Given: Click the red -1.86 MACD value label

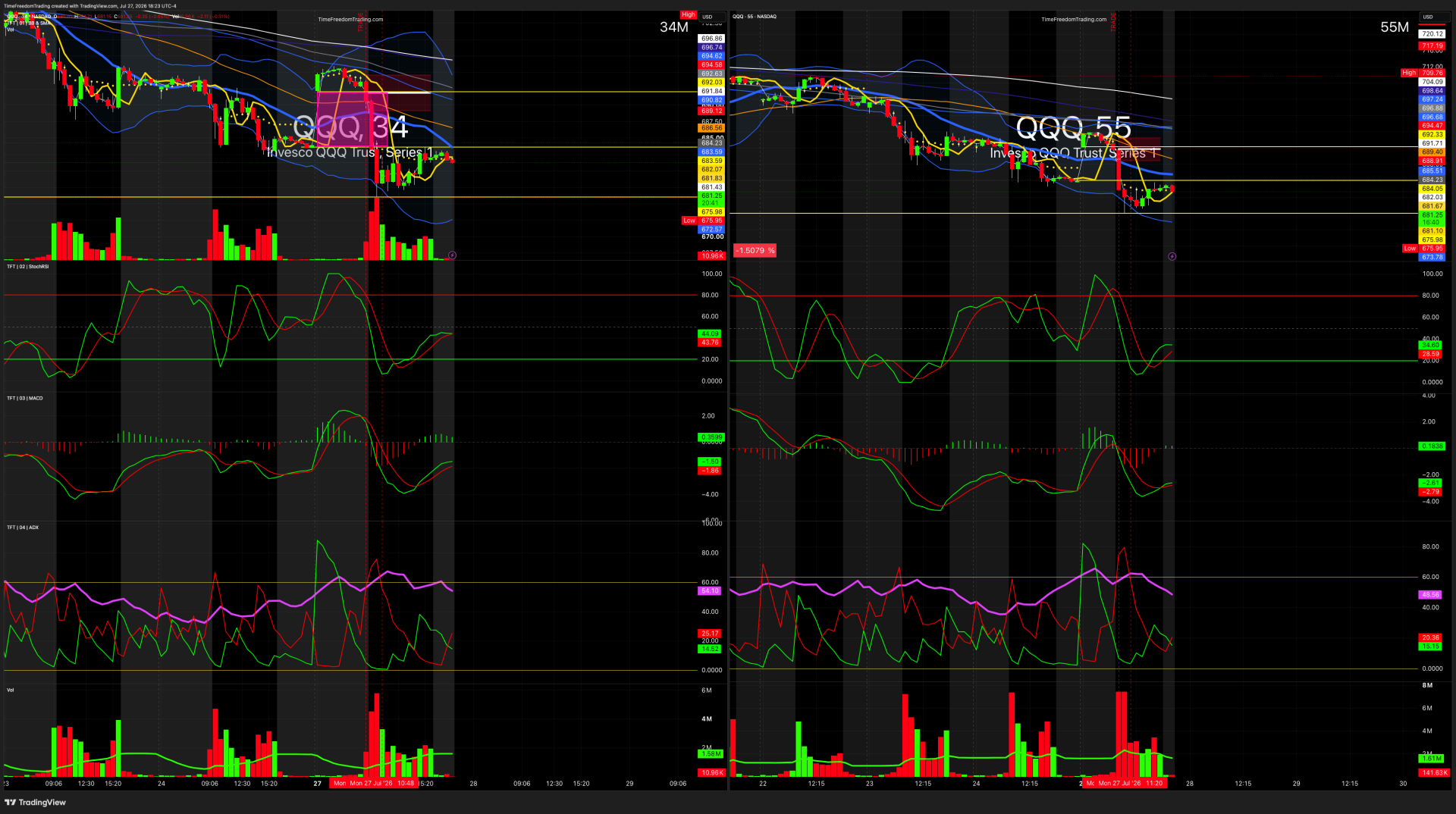Looking at the screenshot, I should tap(710, 471).
